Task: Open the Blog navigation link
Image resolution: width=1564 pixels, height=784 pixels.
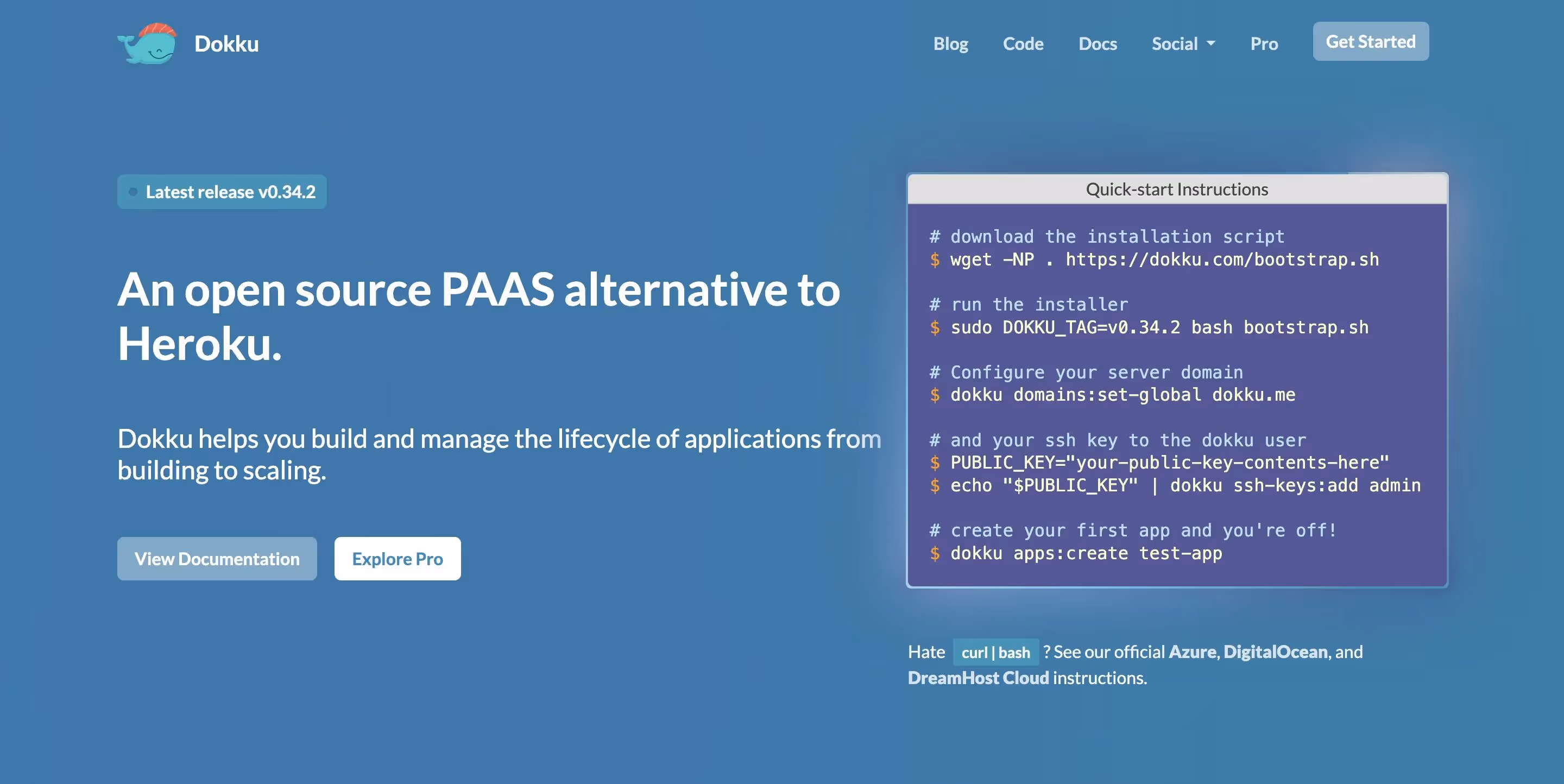Action: (950, 43)
